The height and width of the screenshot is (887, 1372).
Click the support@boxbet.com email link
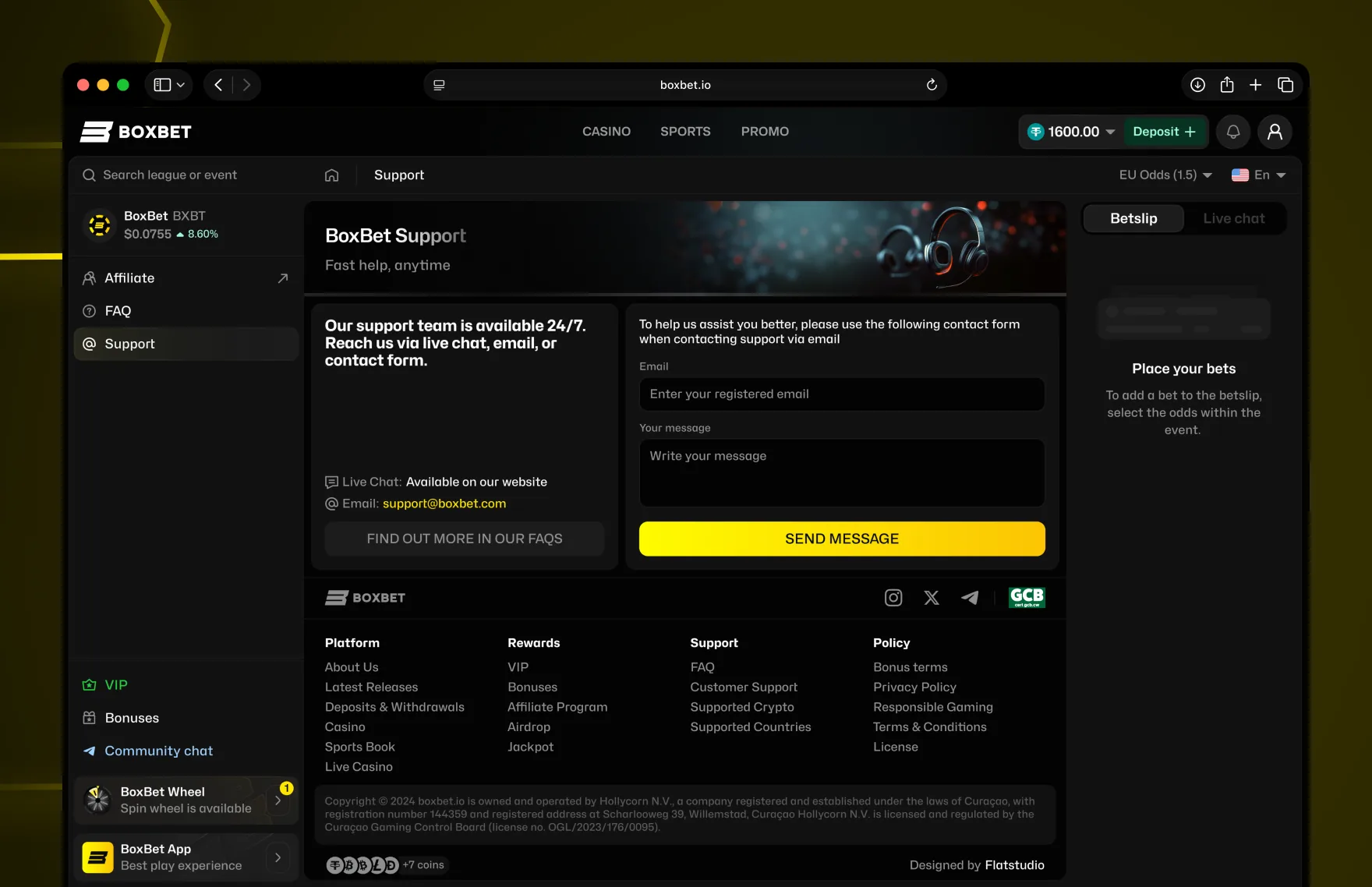(444, 504)
